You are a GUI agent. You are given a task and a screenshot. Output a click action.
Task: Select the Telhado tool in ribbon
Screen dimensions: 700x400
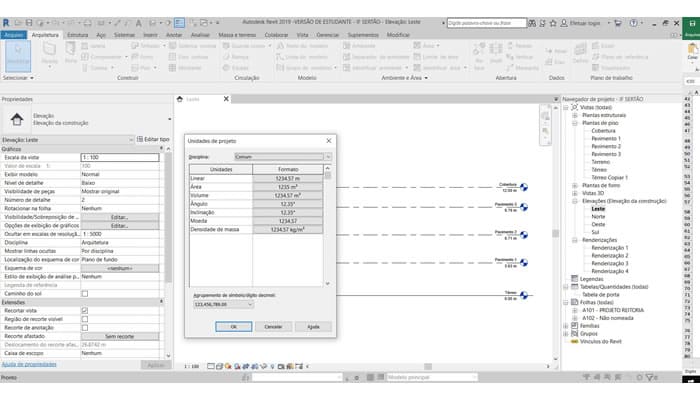[147, 46]
